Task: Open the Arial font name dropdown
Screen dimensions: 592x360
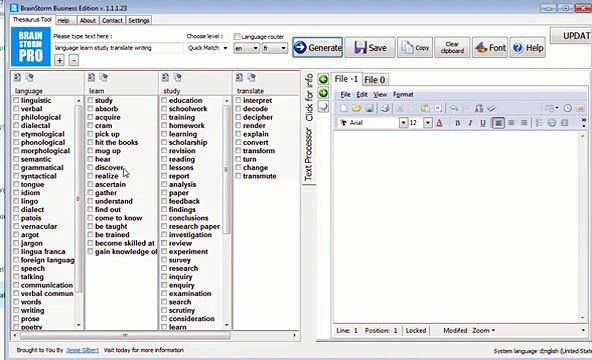Action: pyautogui.click(x=403, y=123)
